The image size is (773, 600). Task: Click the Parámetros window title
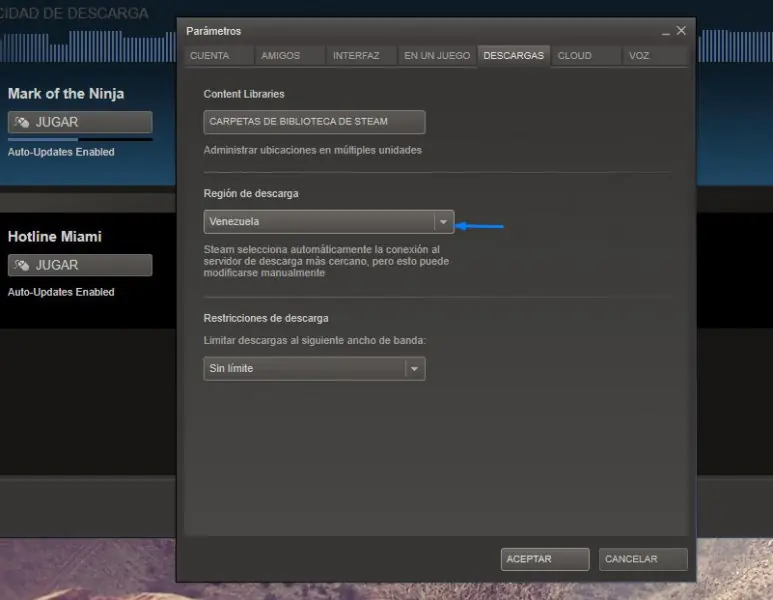coord(213,31)
